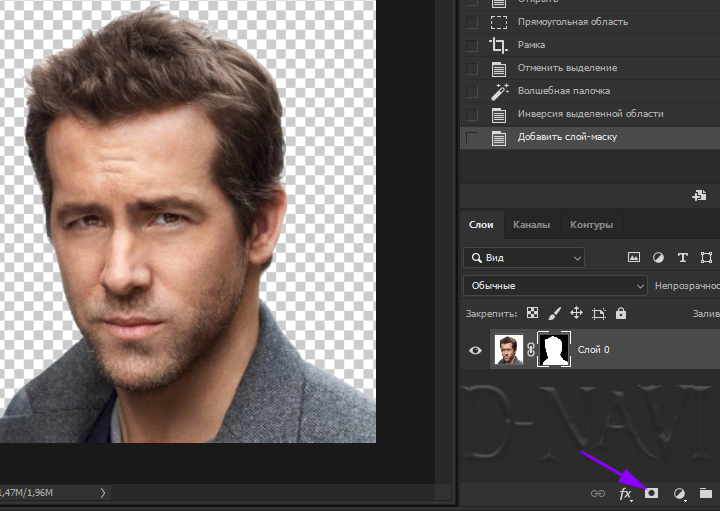Image resolution: width=720 pixels, height=511 pixels.
Task: Lock image pixels brush icon
Action: [555, 313]
